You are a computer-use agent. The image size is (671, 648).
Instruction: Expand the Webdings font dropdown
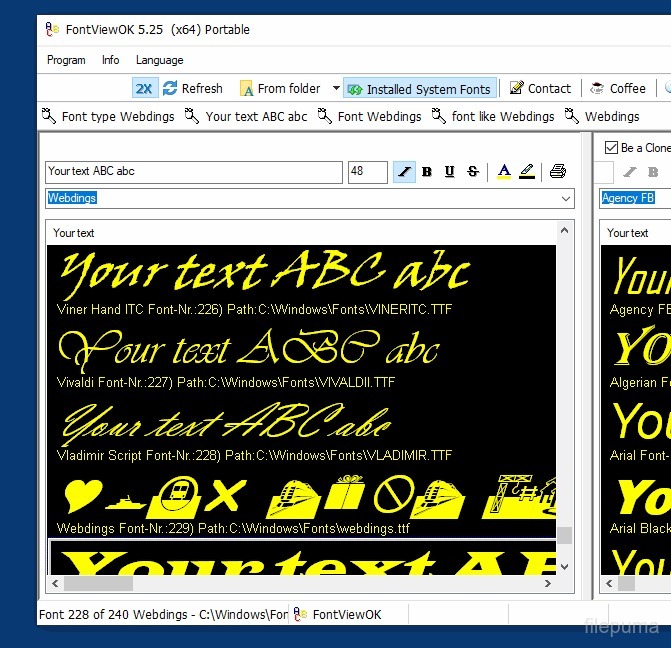click(567, 199)
